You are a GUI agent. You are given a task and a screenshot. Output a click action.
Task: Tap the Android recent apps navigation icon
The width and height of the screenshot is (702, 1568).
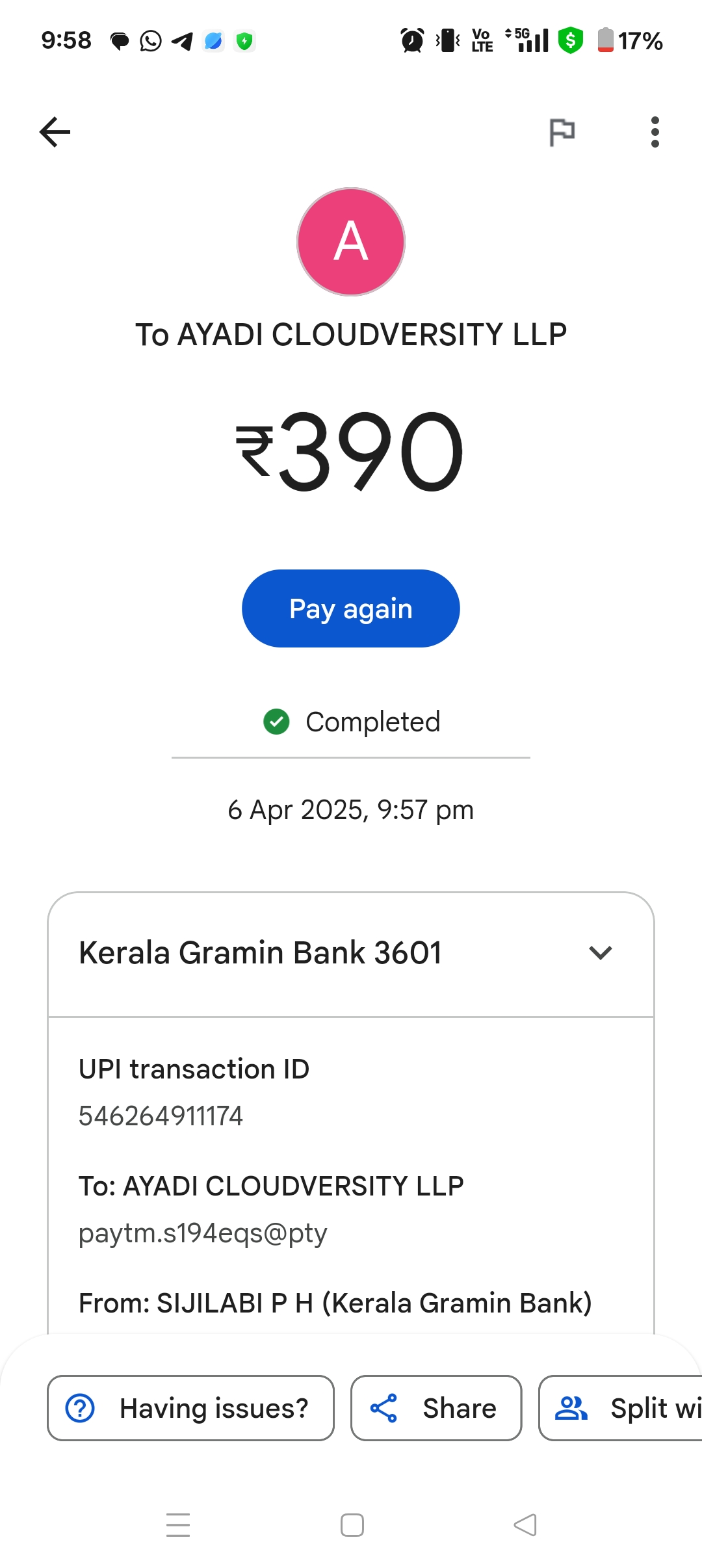[x=178, y=1525]
